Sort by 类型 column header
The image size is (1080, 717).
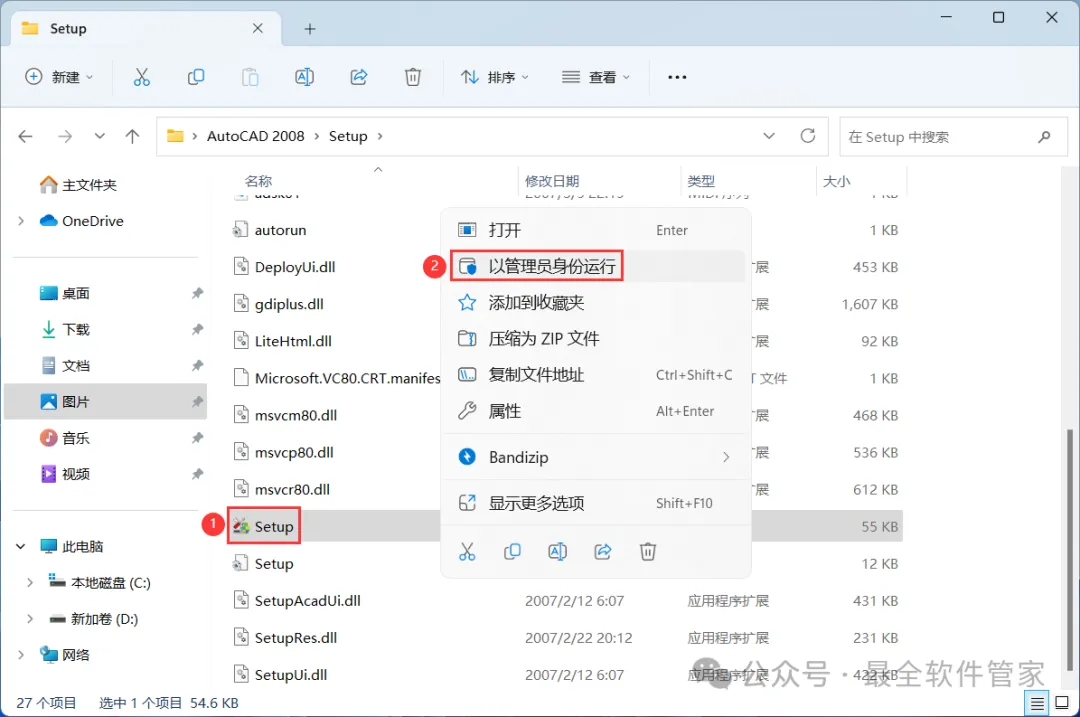tap(700, 181)
